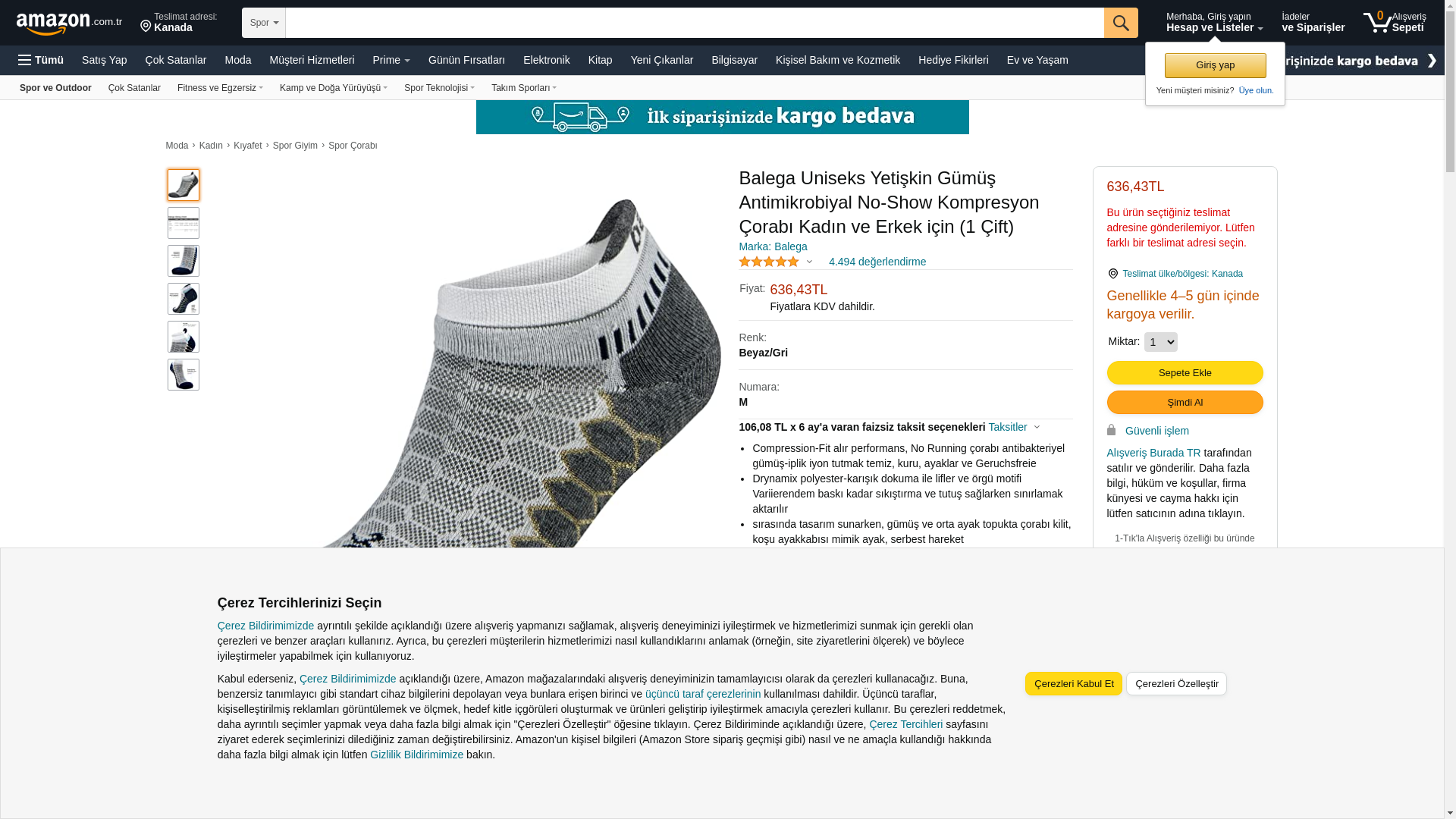
Task: Open the Tümü hamburger menu
Action: click(41, 60)
